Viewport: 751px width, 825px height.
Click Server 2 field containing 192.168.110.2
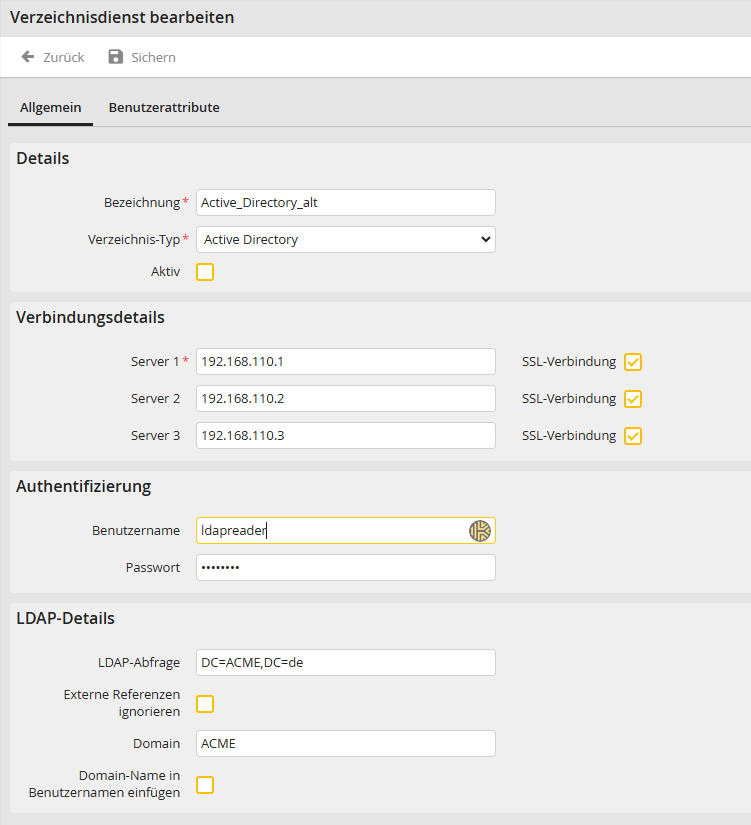click(x=346, y=398)
